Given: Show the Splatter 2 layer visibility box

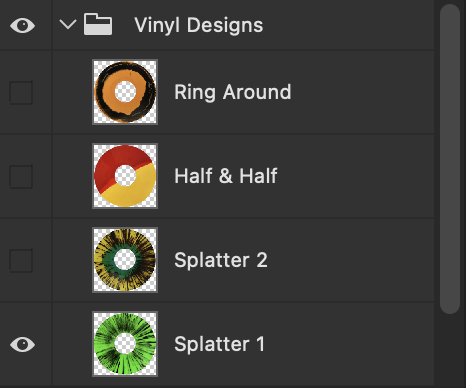Looking at the screenshot, I should pos(21,260).
